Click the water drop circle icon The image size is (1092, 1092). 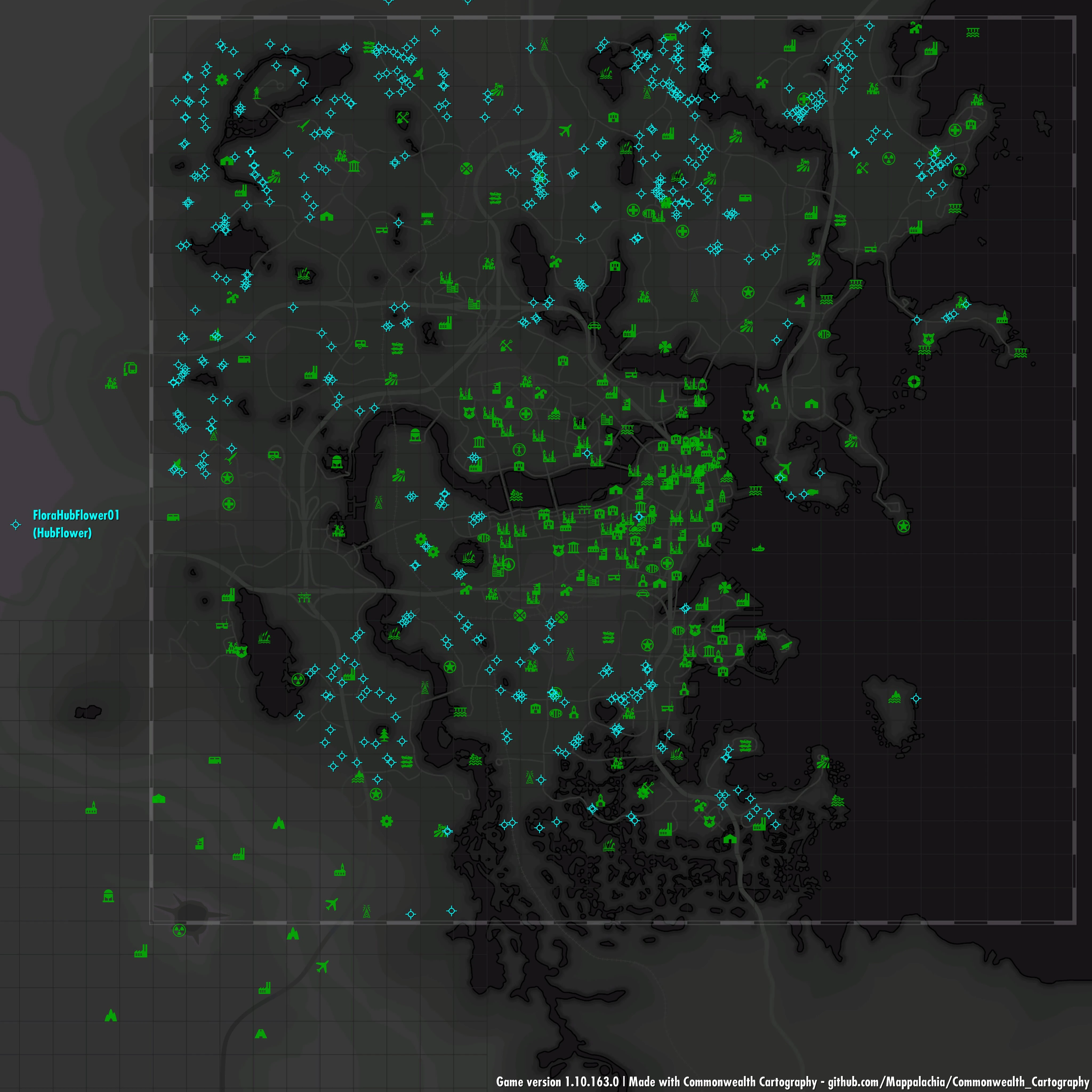point(509,564)
